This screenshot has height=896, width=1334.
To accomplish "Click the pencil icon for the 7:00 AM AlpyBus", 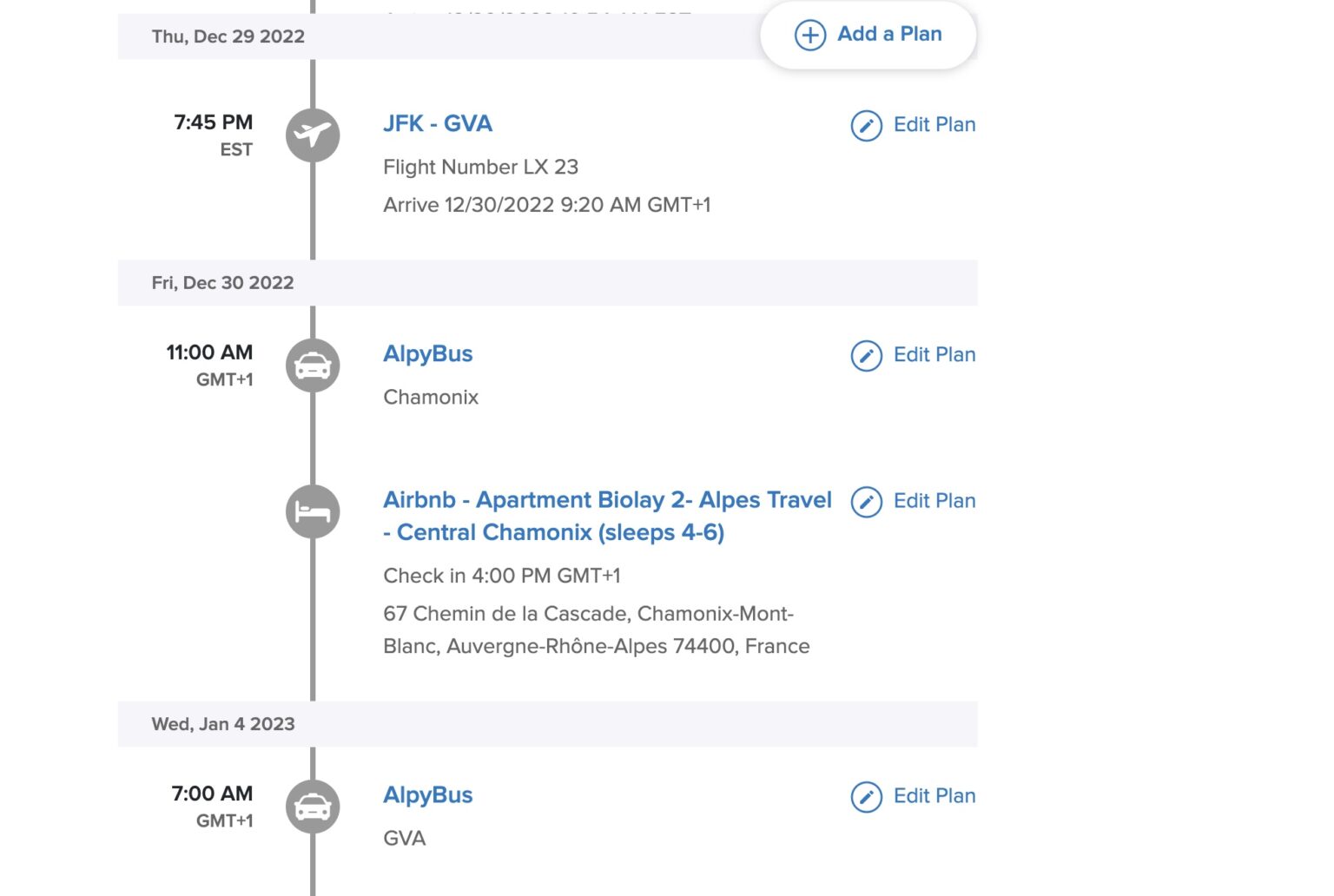I will pyautogui.click(x=866, y=797).
